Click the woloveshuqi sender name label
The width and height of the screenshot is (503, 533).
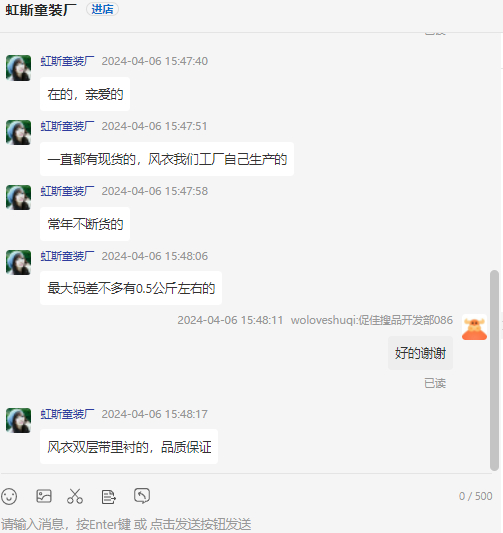click(372, 320)
